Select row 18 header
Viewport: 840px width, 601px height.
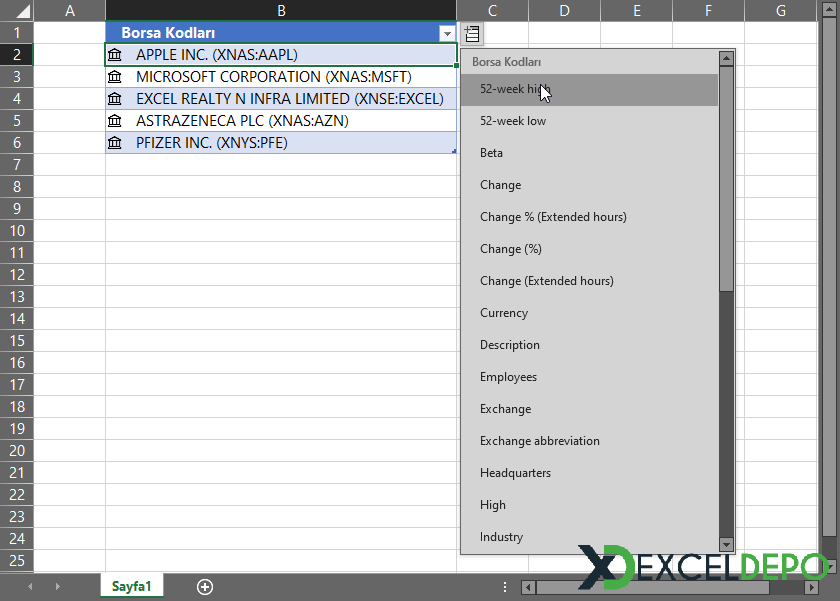click(17, 407)
